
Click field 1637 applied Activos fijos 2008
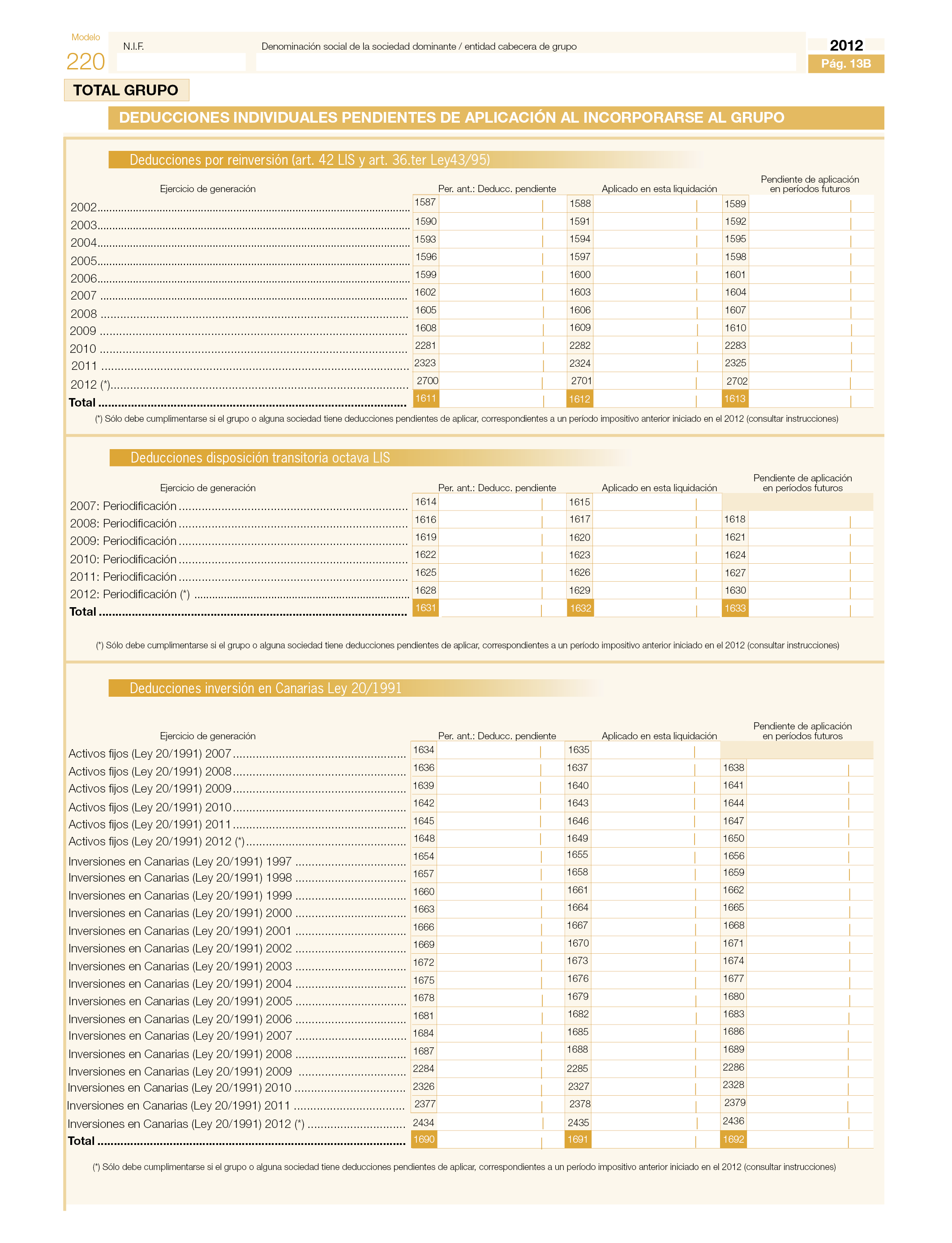pos(656,767)
